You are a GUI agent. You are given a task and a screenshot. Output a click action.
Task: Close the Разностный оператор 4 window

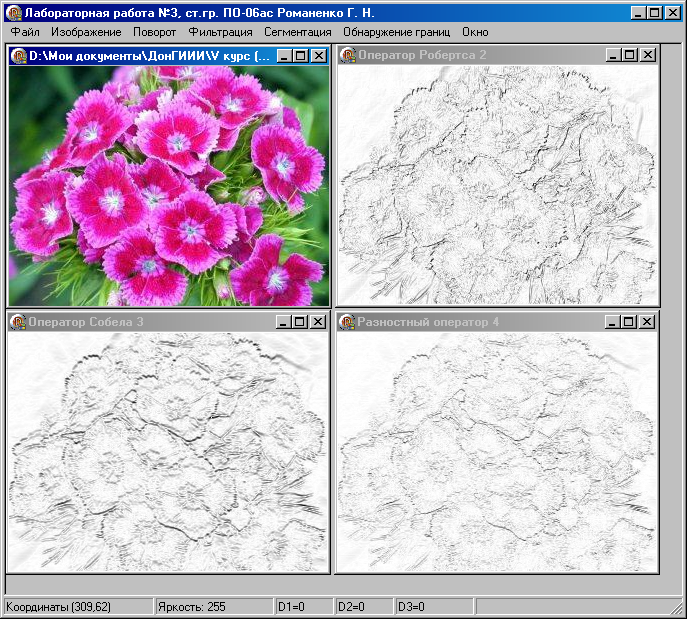click(647, 322)
